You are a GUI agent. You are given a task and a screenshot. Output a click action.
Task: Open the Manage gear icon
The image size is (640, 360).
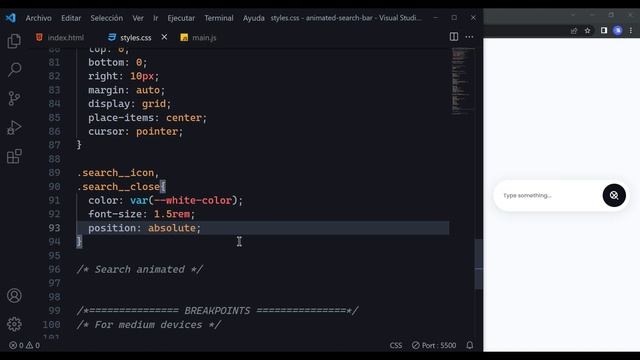(14, 324)
